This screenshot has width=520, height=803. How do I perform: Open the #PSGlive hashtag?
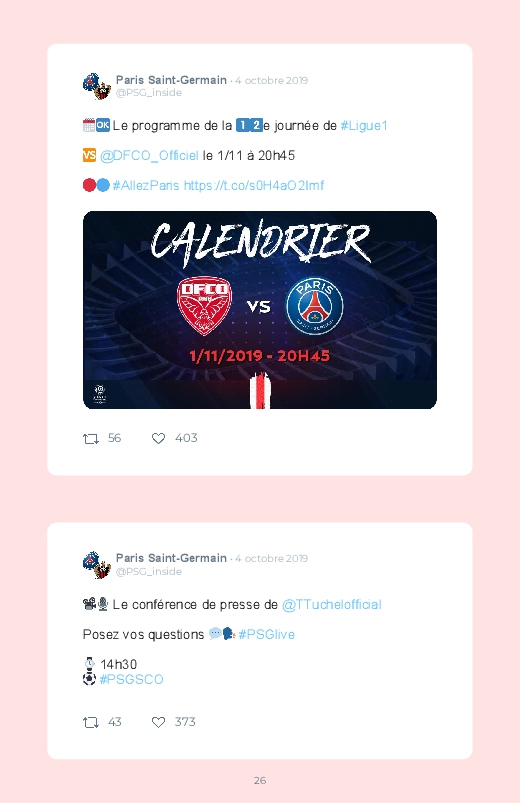coord(266,635)
